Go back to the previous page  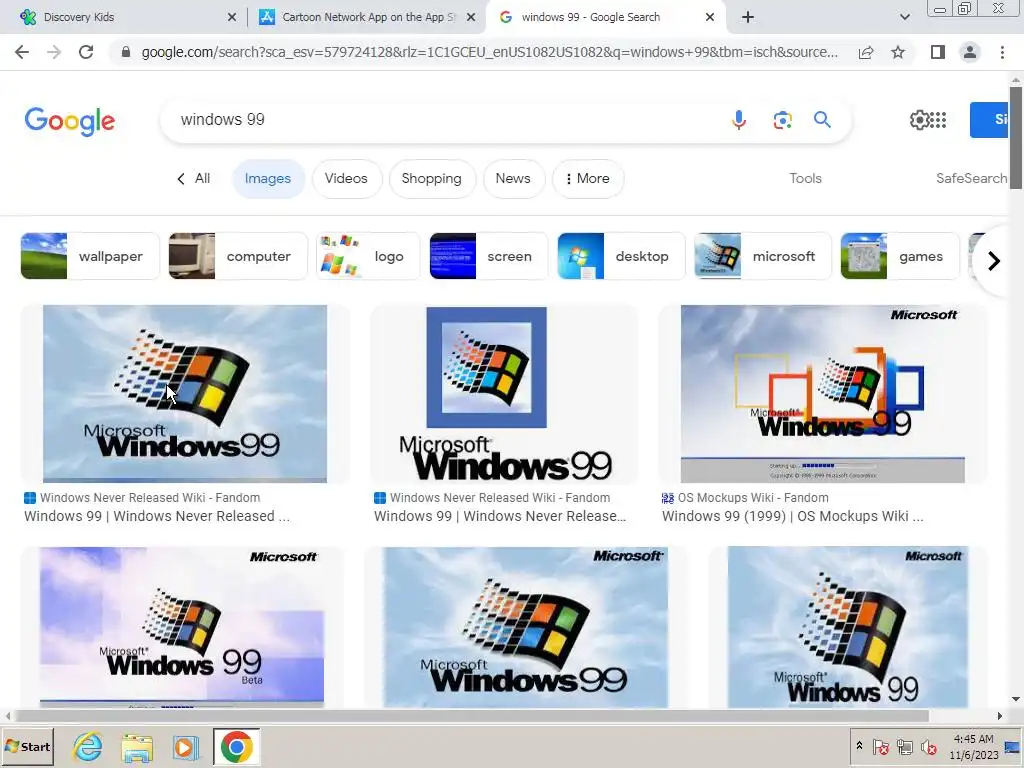pos(22,52)
